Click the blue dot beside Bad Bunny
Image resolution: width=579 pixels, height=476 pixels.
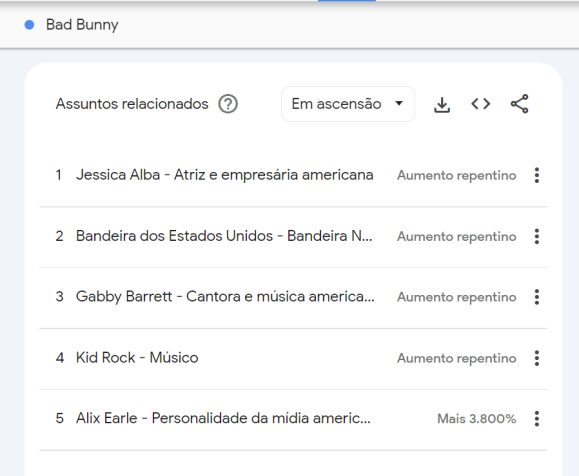[29, 25]
